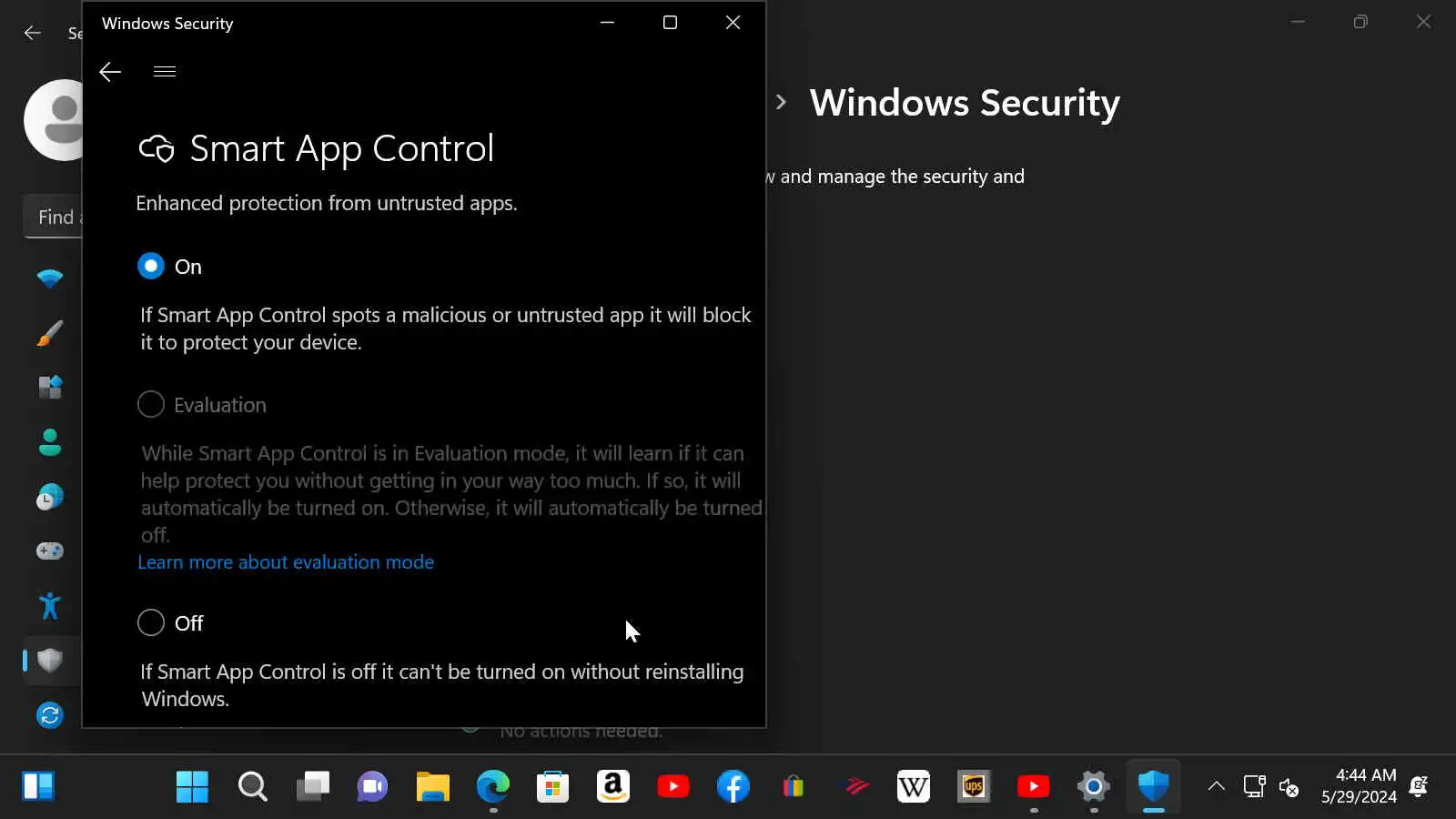Select the Off radio button
Image resolution: width=1456 pixels, height=819 pixels.
[x=151, y=622]
